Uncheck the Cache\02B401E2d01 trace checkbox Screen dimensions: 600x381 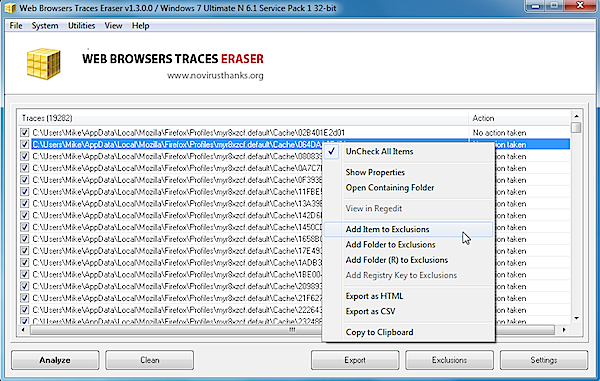tap(24, 133)
